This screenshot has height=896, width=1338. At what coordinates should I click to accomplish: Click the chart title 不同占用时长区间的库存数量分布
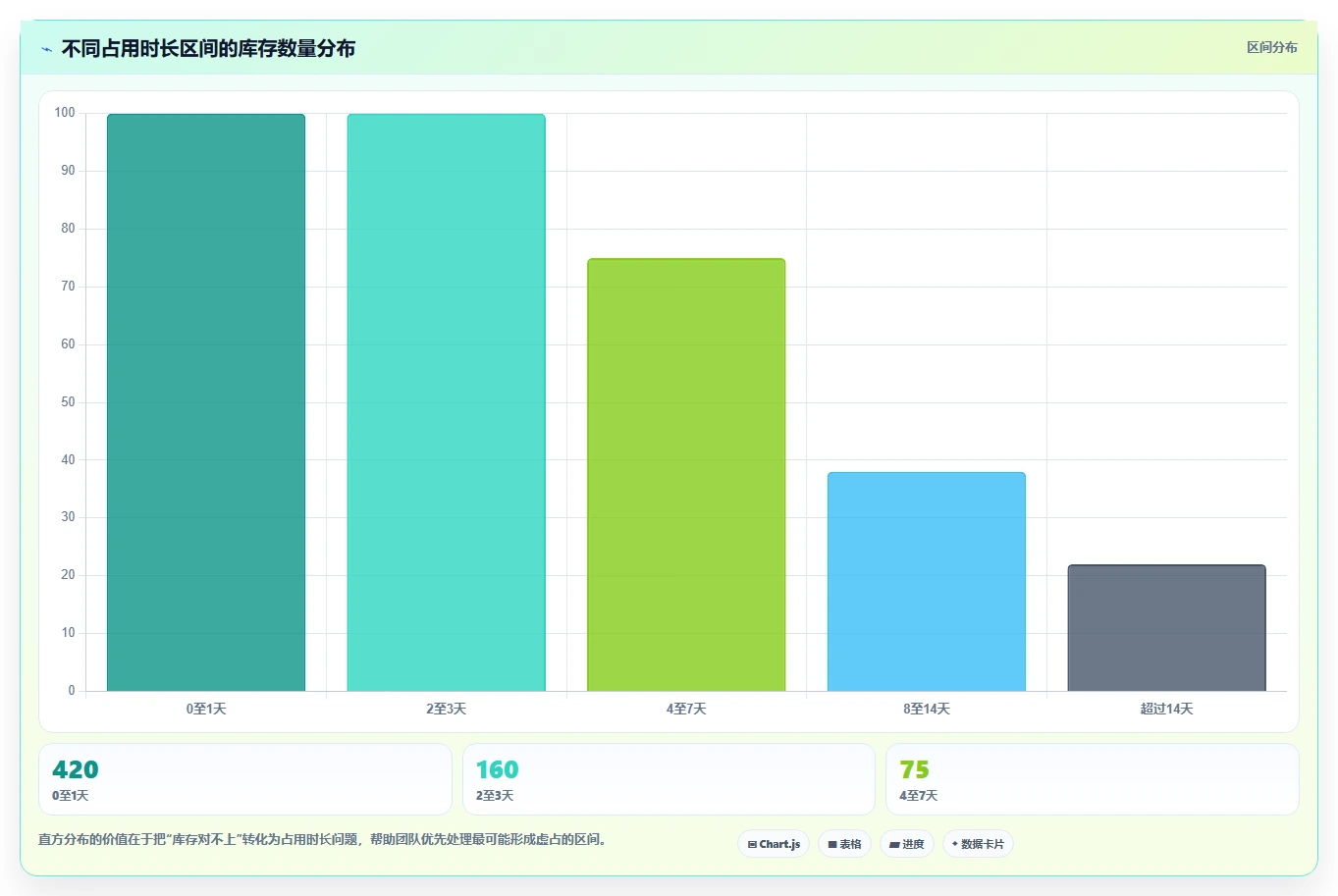tap(208, 49)
